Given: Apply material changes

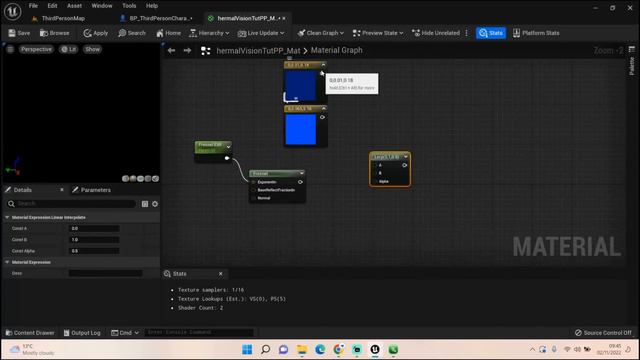Looking at the screenshot, I should point(96,33).
